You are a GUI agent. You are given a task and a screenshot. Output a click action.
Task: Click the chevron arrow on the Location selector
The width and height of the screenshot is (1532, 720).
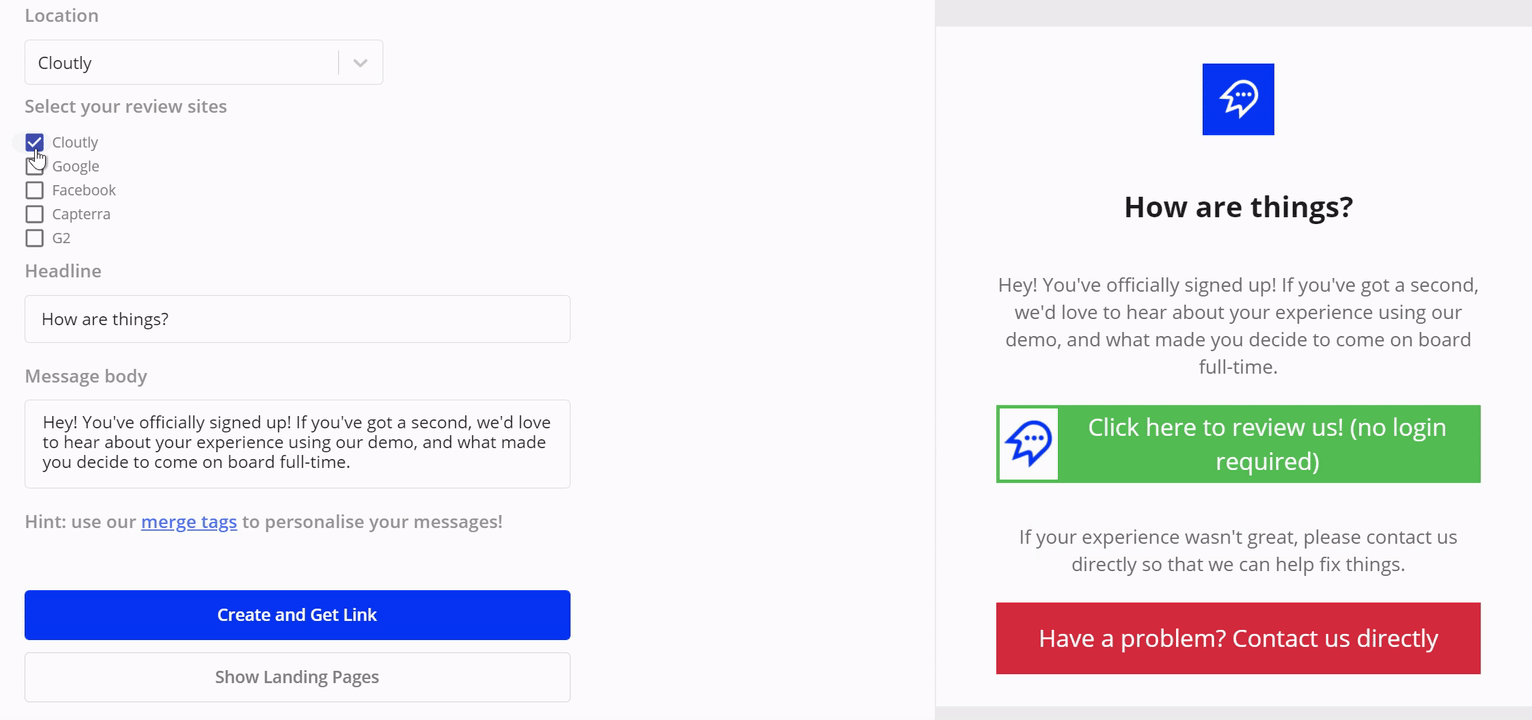point(360,62)
